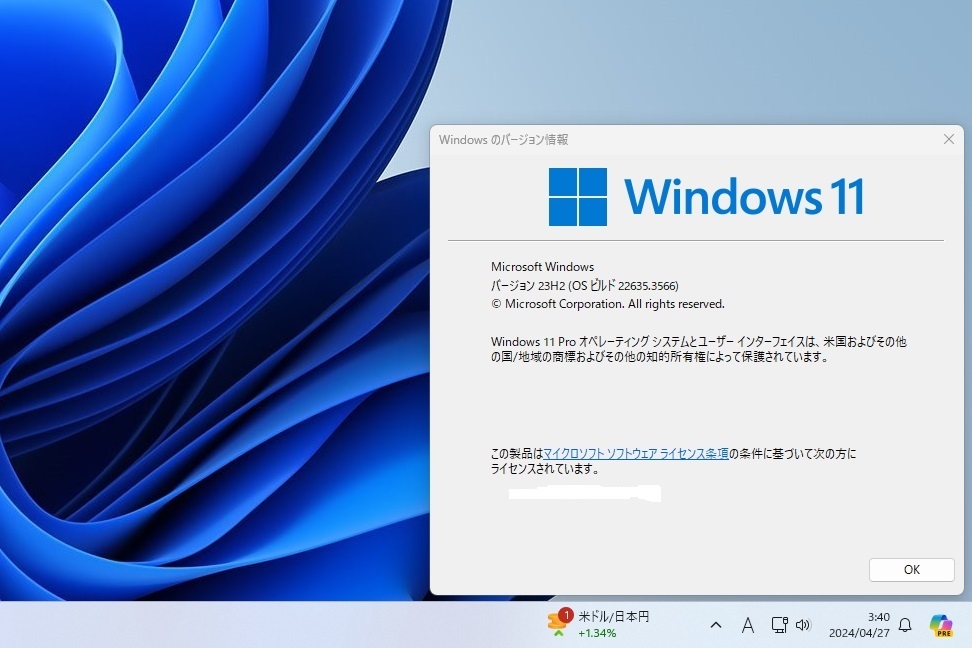This screenshot has height=648, width=972.
Task: Open the clock showing 3:40 2024/04/27
Action: pyautogui.click(x=859, y=624)
